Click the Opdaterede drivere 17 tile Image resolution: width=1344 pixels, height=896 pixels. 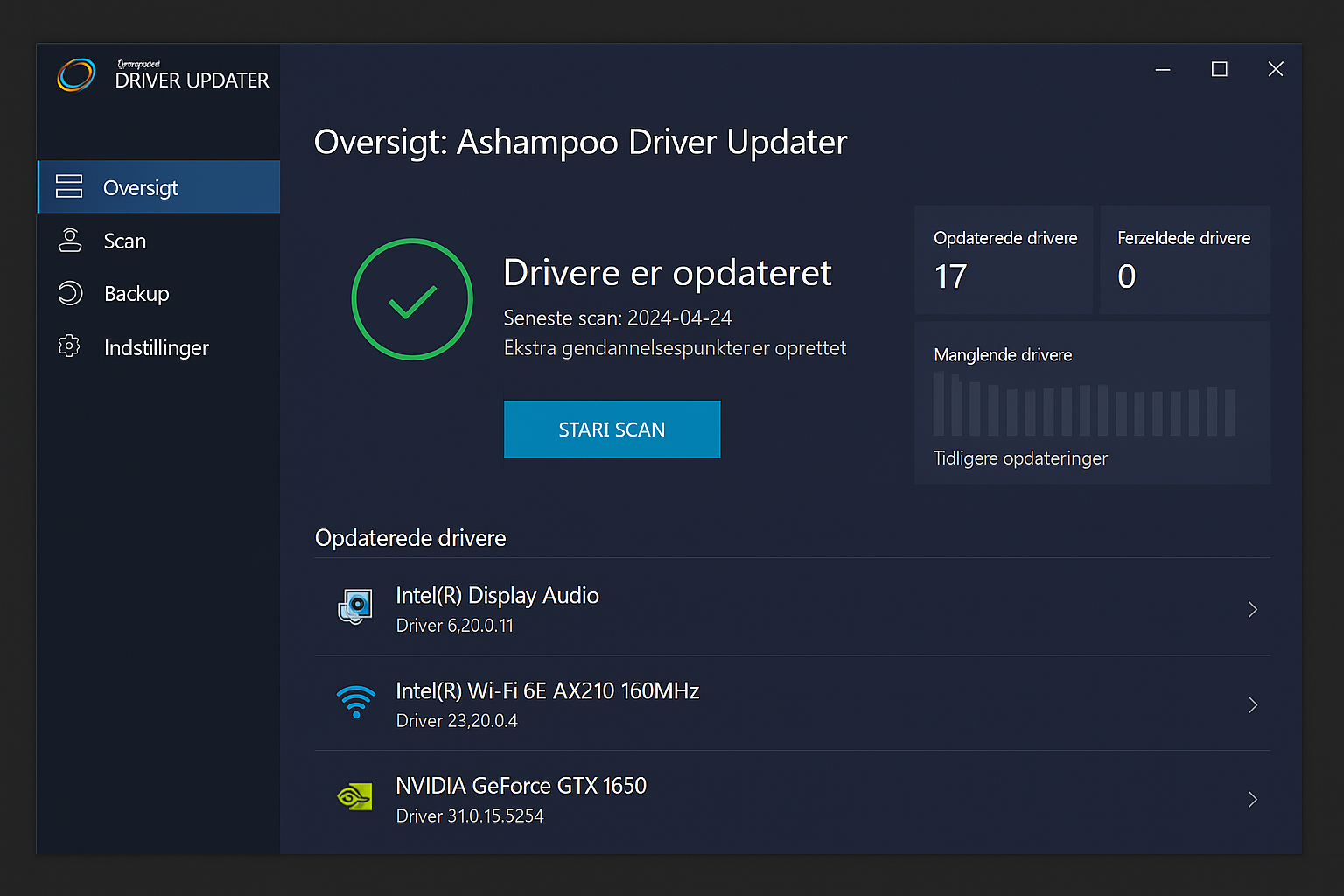(1003, 259)
